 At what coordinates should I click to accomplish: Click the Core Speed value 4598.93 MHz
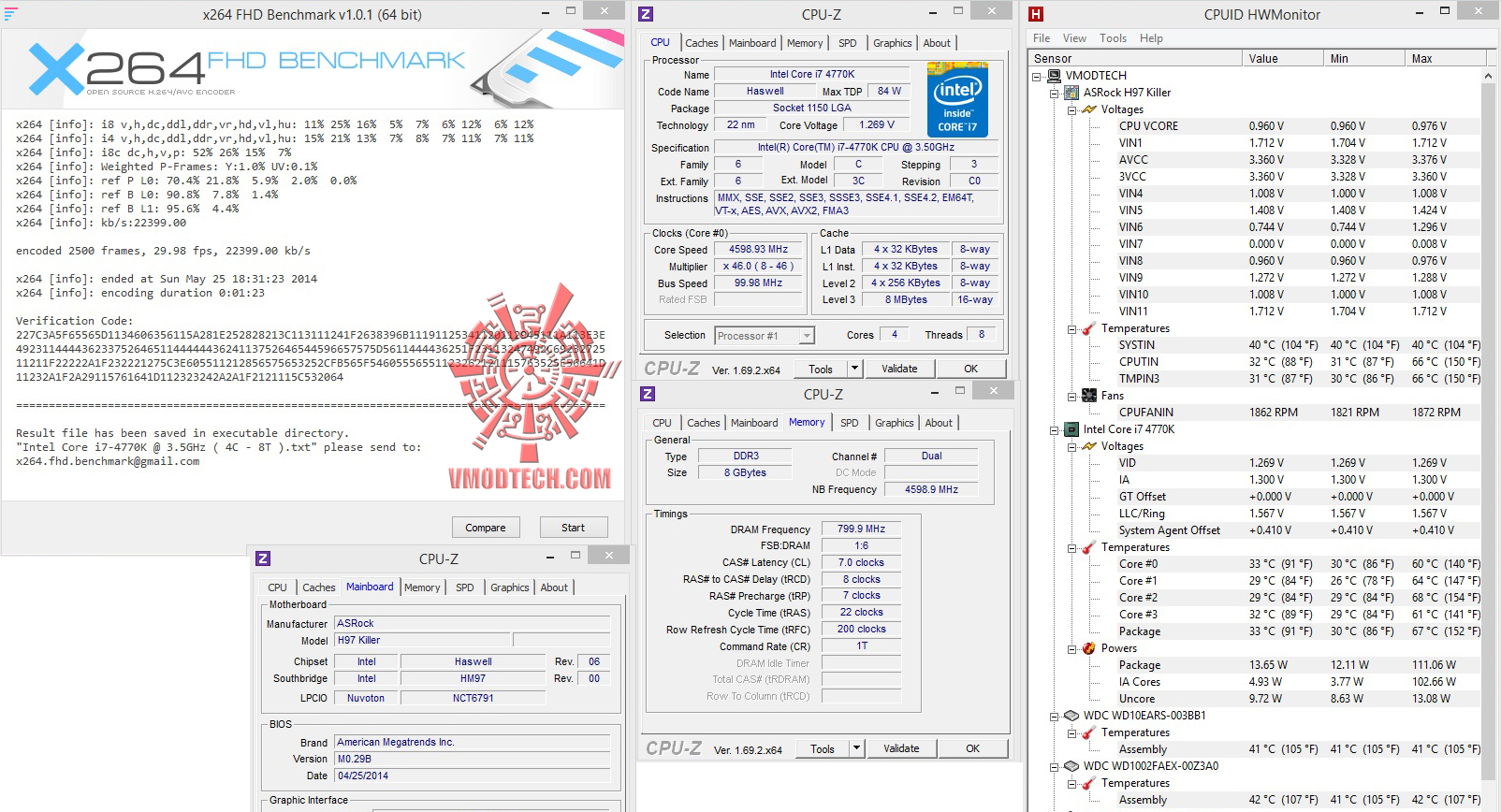tap(758, 250)
